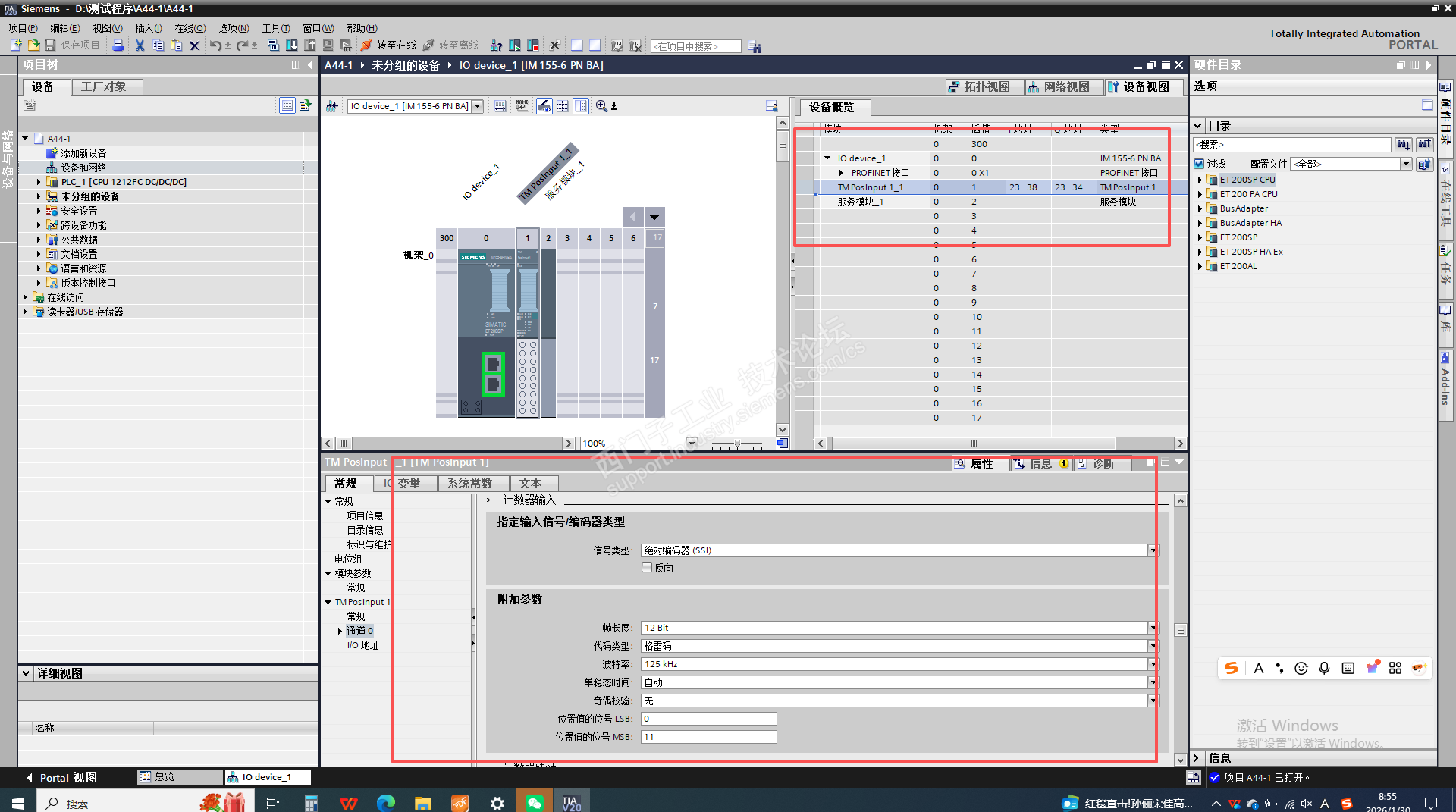Click the hardware catalog search field

coord(1292,144)
